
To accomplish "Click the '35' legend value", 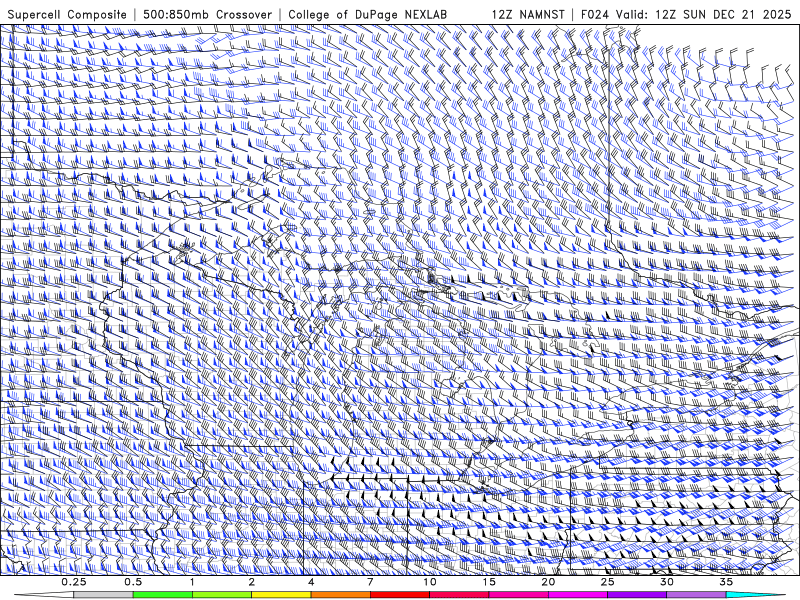I will pyautogui.click(x=726, y=582).
